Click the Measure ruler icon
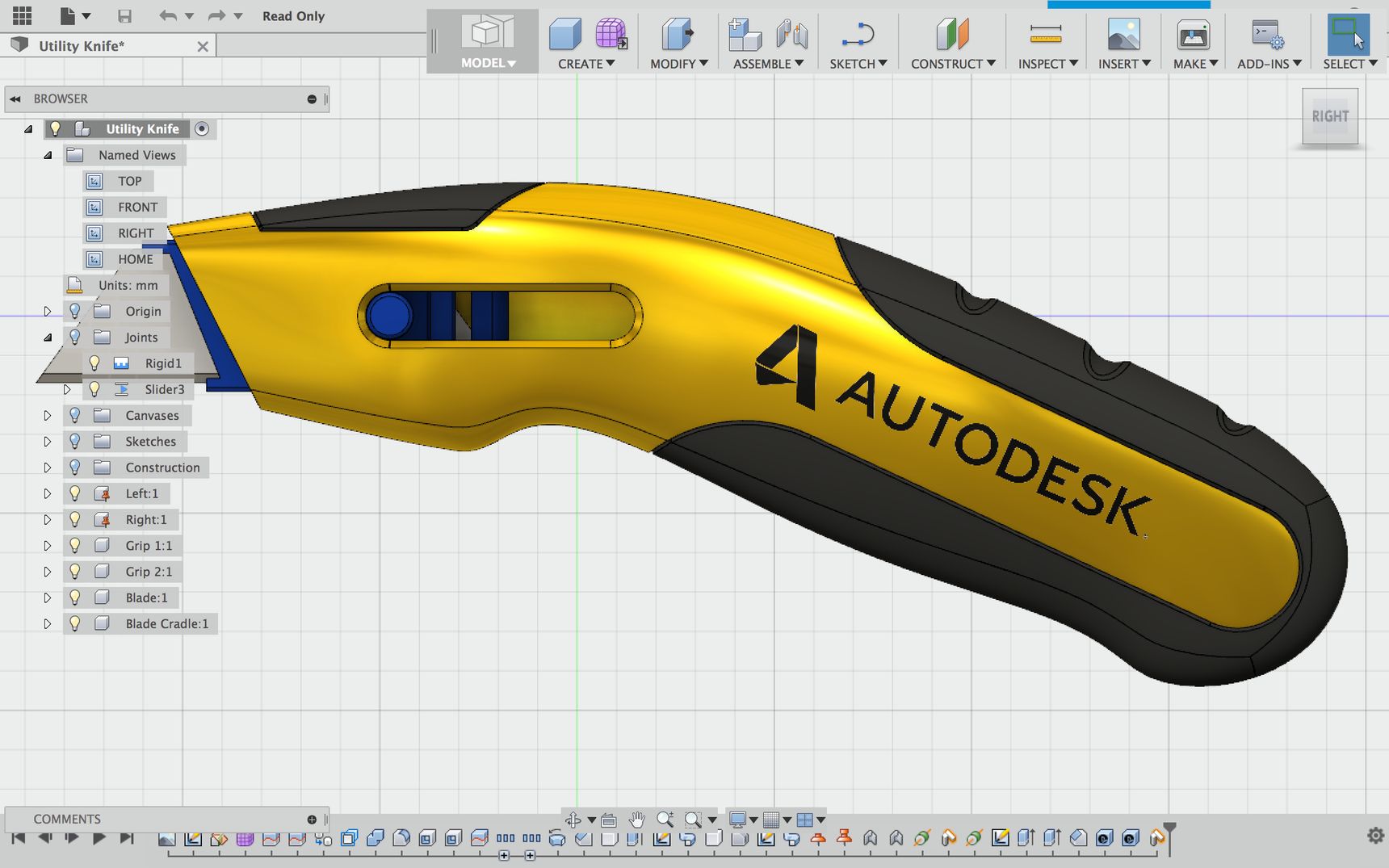 coord(1046,34)
